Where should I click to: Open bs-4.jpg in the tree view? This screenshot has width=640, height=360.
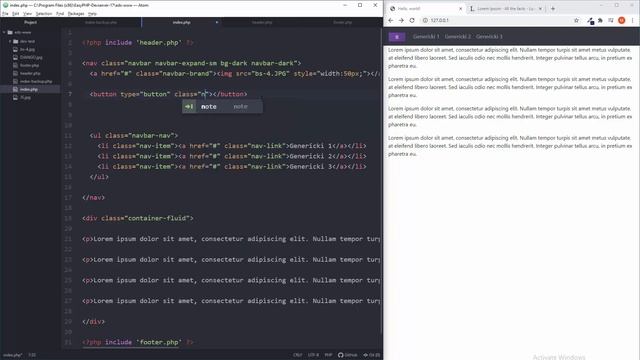pos(27,49)
